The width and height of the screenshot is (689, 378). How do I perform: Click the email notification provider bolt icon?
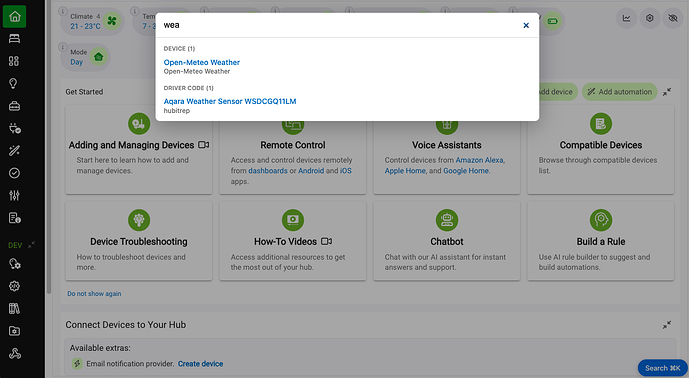pyautogui.click(x=77, y=363)
